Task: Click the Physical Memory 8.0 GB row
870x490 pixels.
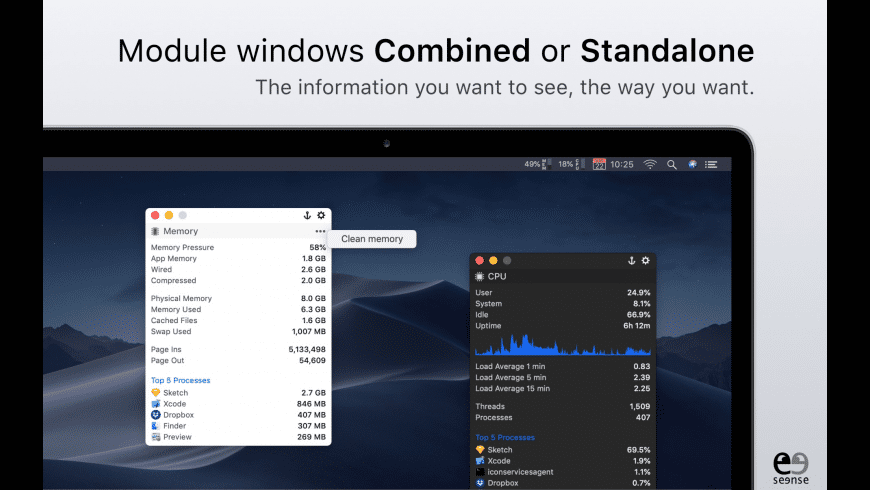Action: (238, 298)
